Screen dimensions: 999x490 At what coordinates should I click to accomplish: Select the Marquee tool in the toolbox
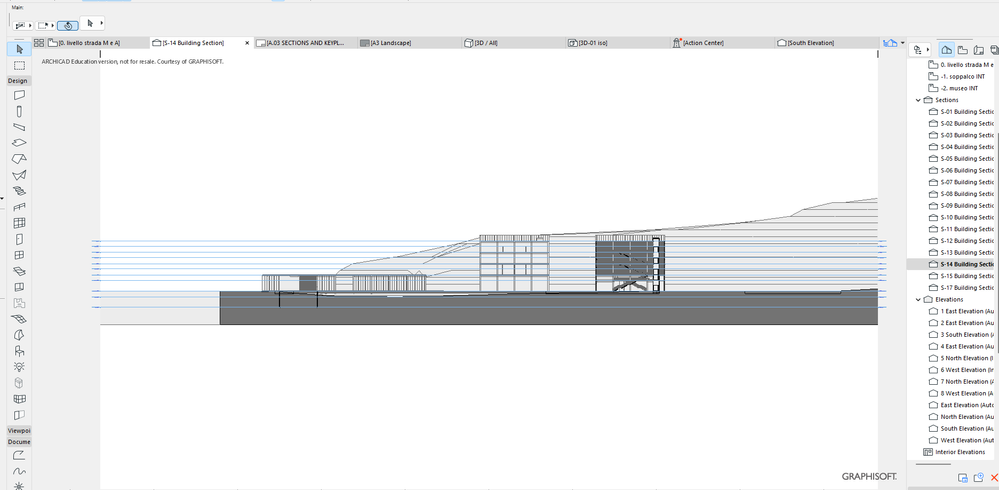pos(19,66)
